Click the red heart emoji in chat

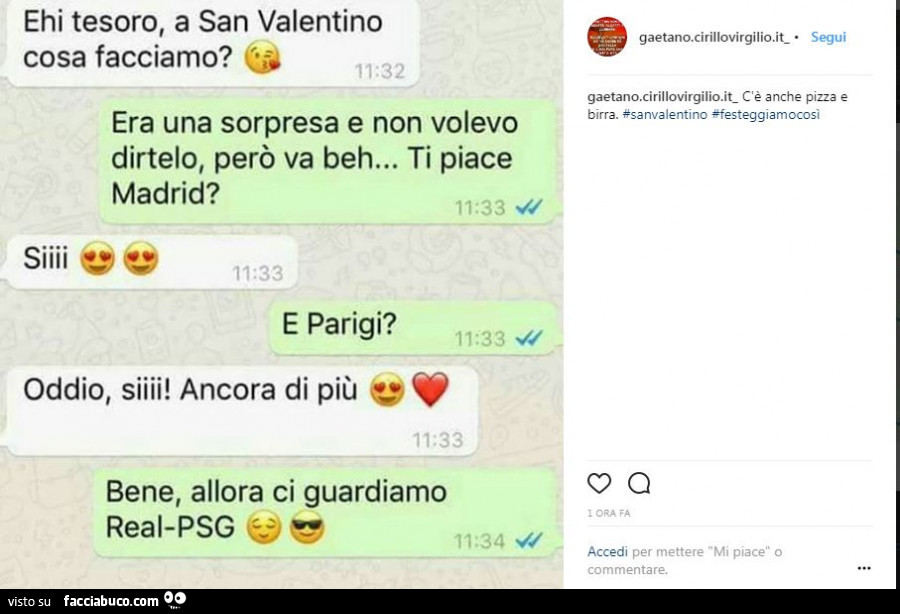coord(430,390)
